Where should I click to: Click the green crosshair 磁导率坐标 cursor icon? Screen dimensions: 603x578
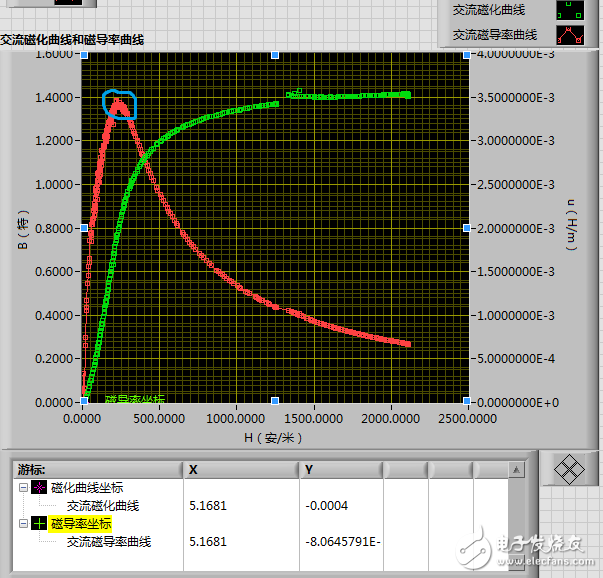[x=39, y=523]
